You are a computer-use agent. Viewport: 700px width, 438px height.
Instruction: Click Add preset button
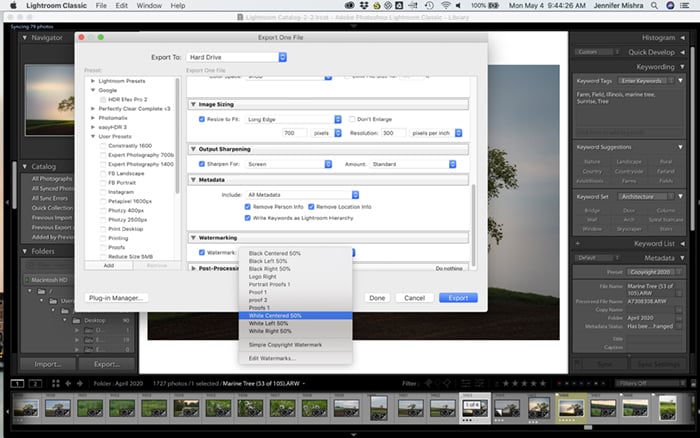click(109, 265)
